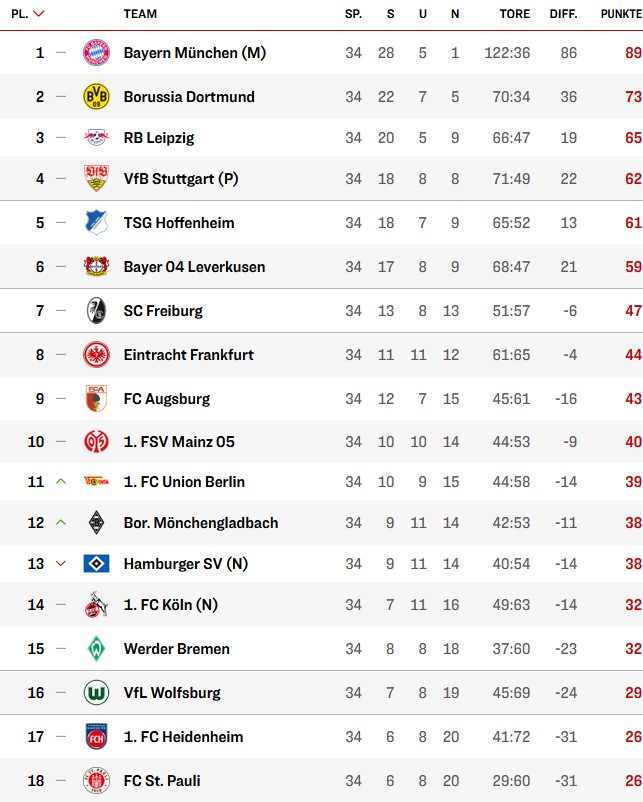Click the TSG Hoffenheim logo
The width and height of the screenshot is (643, 802).
[x=96, y=222]
